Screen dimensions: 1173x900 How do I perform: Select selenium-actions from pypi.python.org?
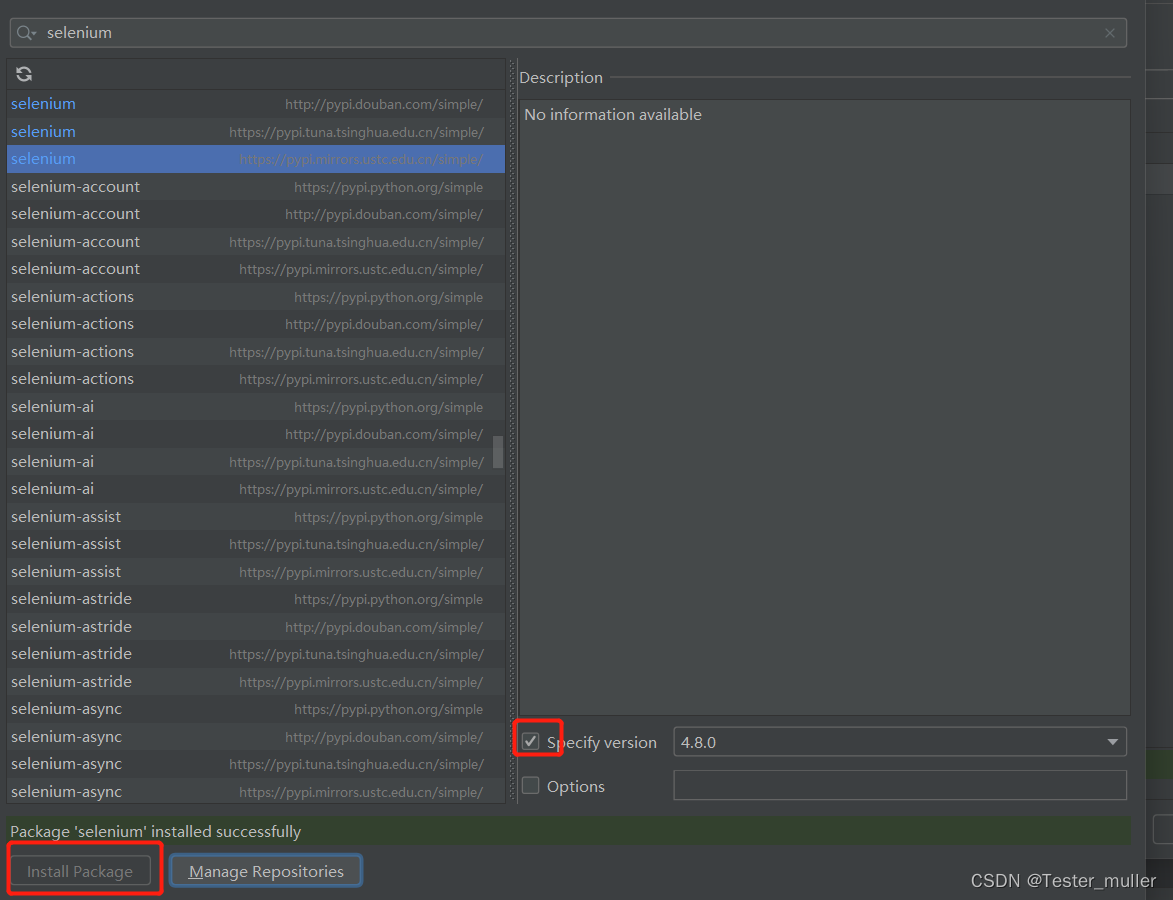(256, 296)
